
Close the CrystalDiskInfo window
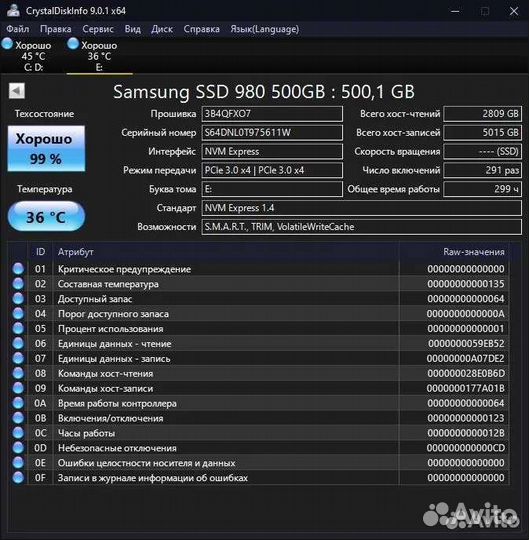pyautogui.click(x=514, y=11)
